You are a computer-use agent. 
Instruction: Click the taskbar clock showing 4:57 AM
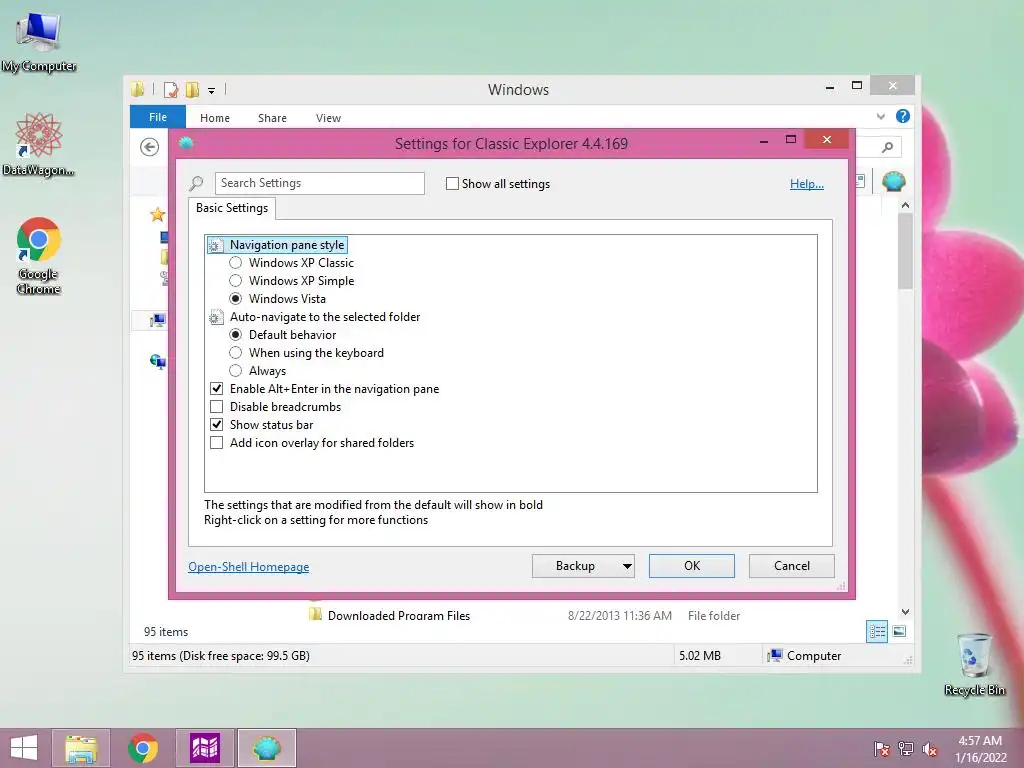[980, 748]
